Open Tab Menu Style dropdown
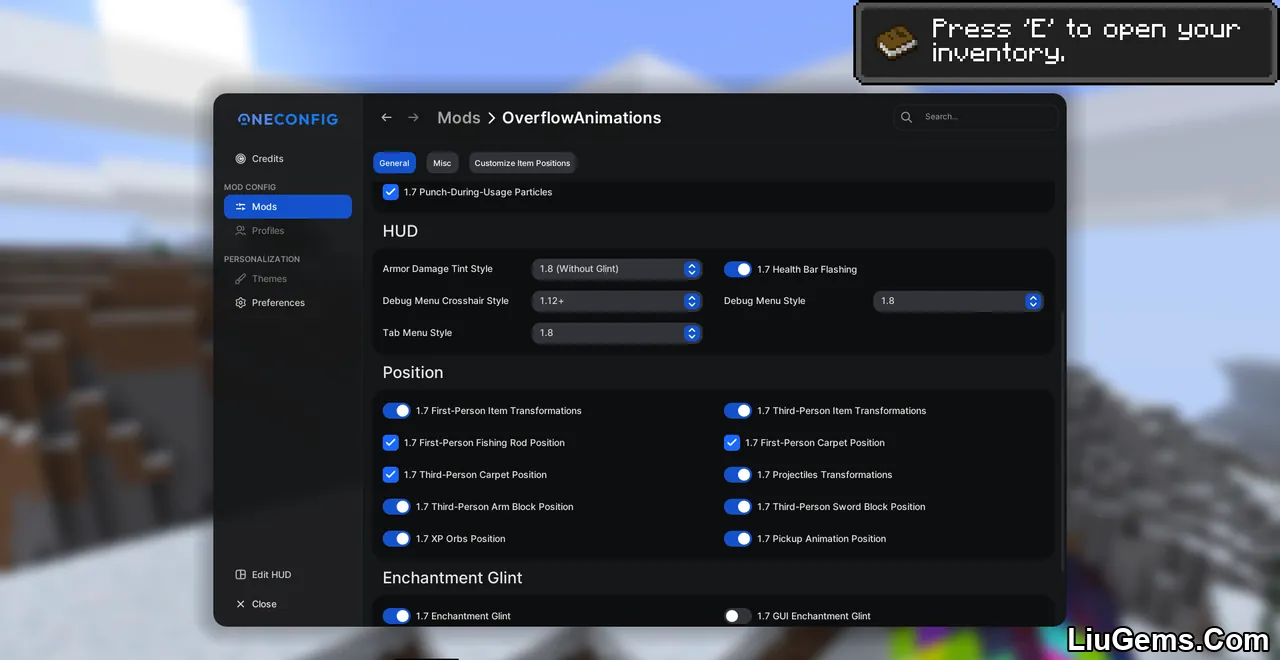This screenshot has height=660, width=1280. 617,333
